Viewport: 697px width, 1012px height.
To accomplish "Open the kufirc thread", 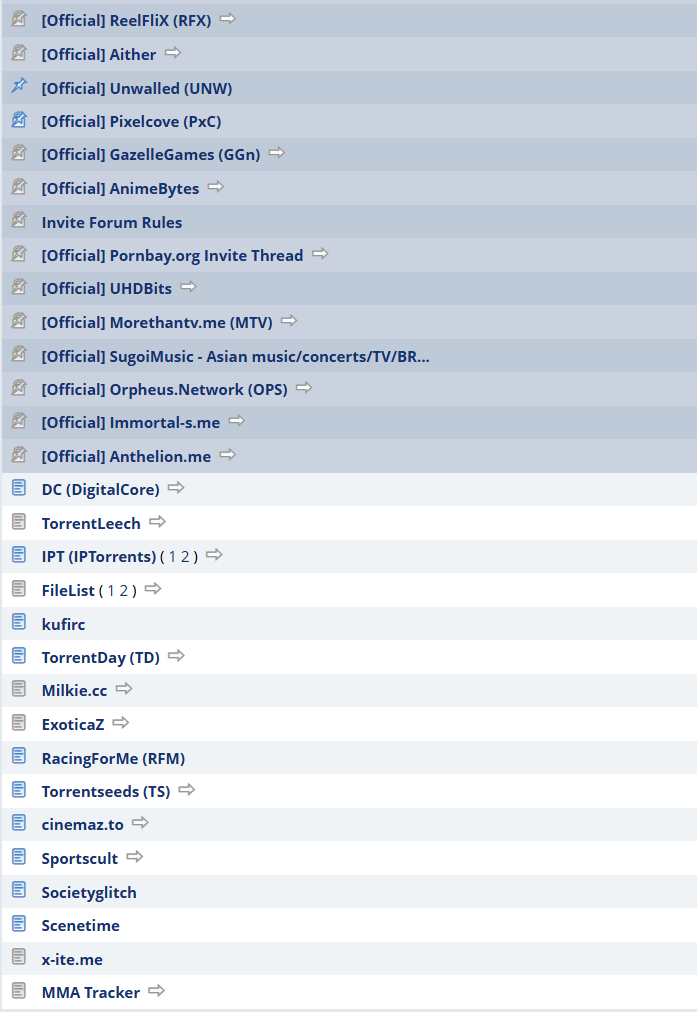I will [63, 624].
